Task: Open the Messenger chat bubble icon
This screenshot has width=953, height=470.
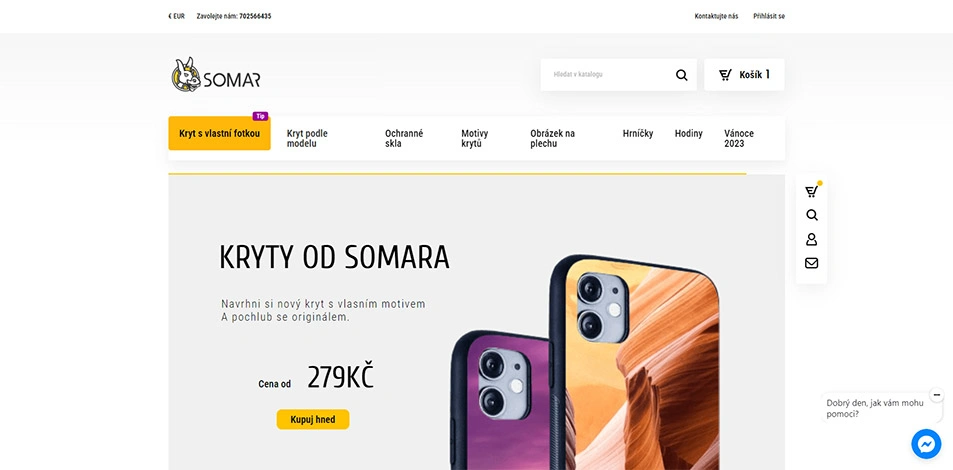Action: (926, 444)
